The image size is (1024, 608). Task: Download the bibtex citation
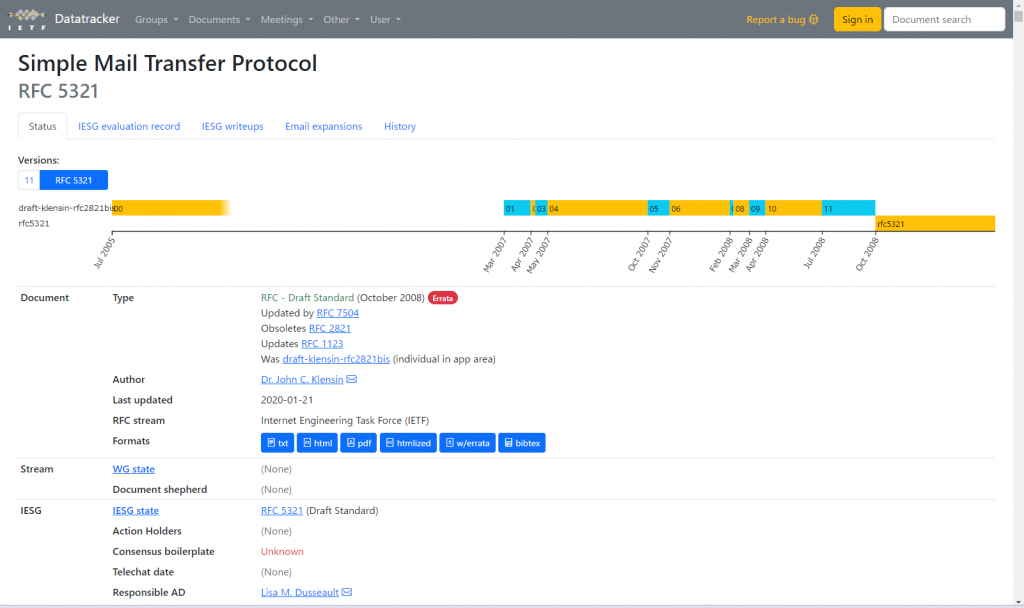(x=521, y=442)
